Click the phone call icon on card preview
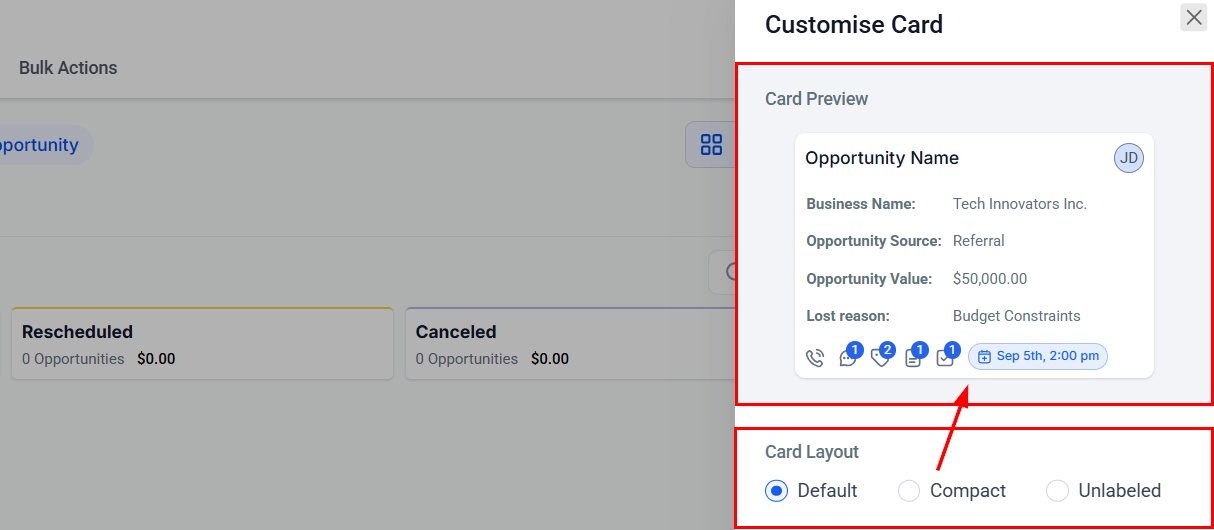Image resolution: width=1214 pixels, height=530 pixels. tap(815, 358)
